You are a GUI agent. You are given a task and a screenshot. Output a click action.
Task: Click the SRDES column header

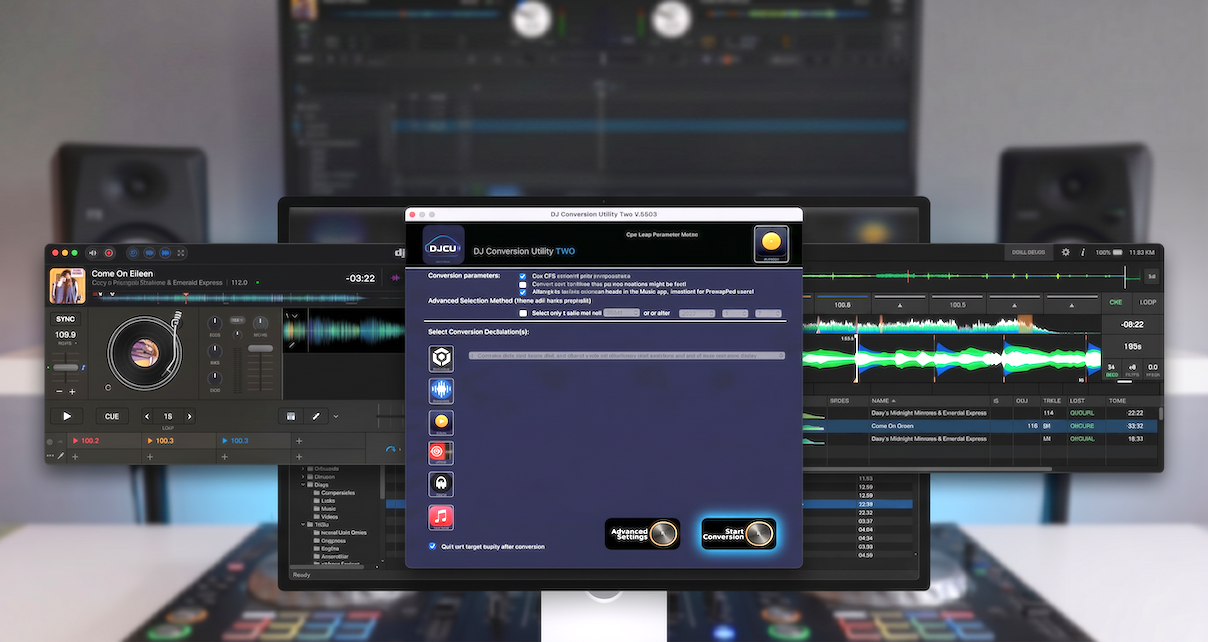(x=839, y=401)
